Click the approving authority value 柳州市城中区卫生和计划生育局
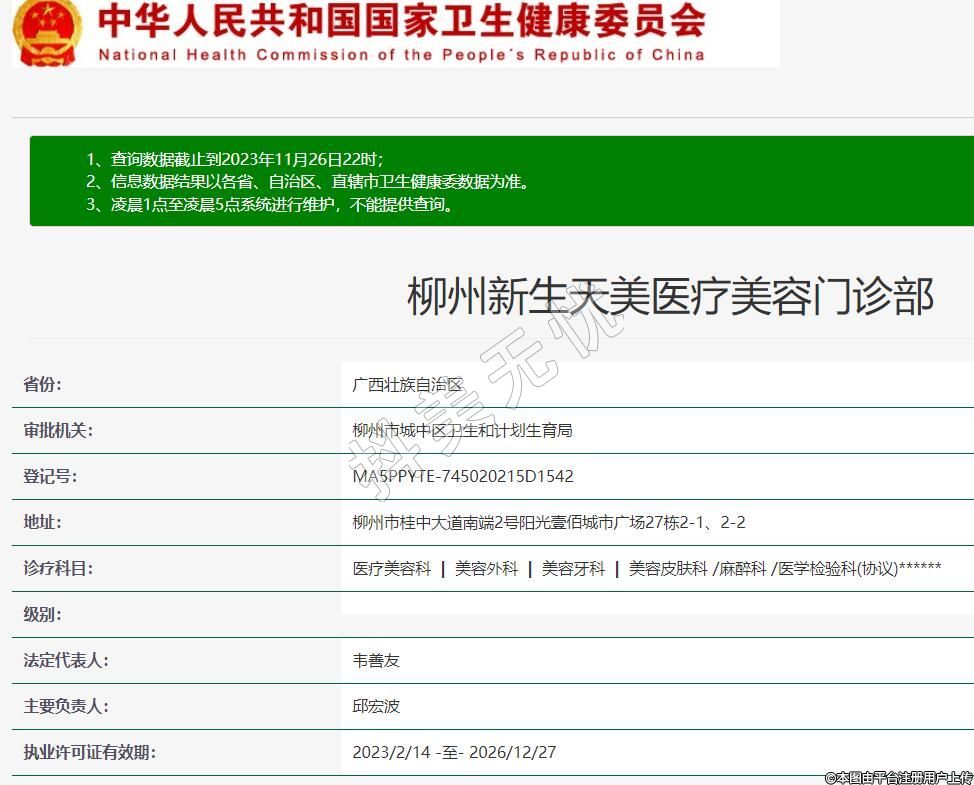 tap(462, 431)
